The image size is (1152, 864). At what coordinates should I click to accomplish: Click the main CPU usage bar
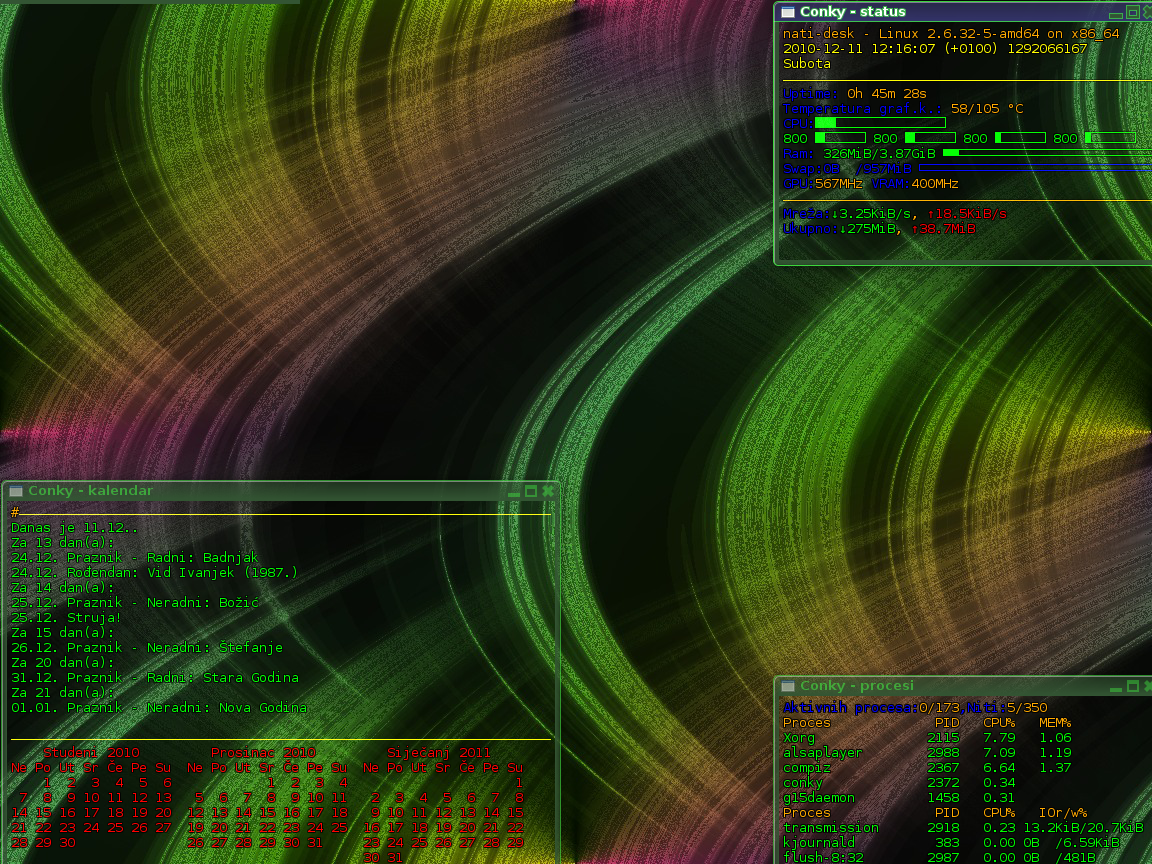[x=880, y=123]
